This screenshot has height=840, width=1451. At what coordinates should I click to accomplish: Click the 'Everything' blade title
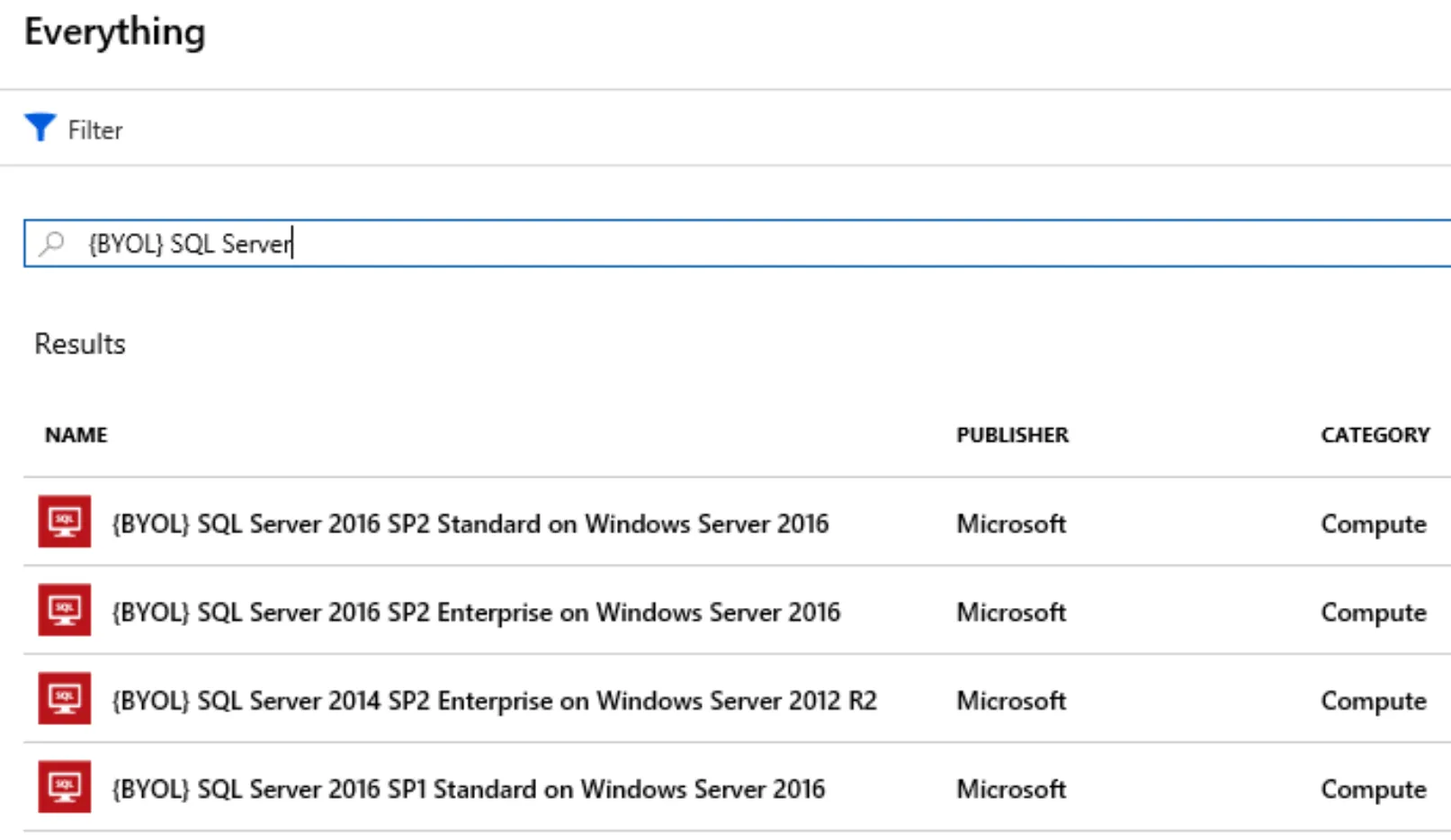coord(115,32)
